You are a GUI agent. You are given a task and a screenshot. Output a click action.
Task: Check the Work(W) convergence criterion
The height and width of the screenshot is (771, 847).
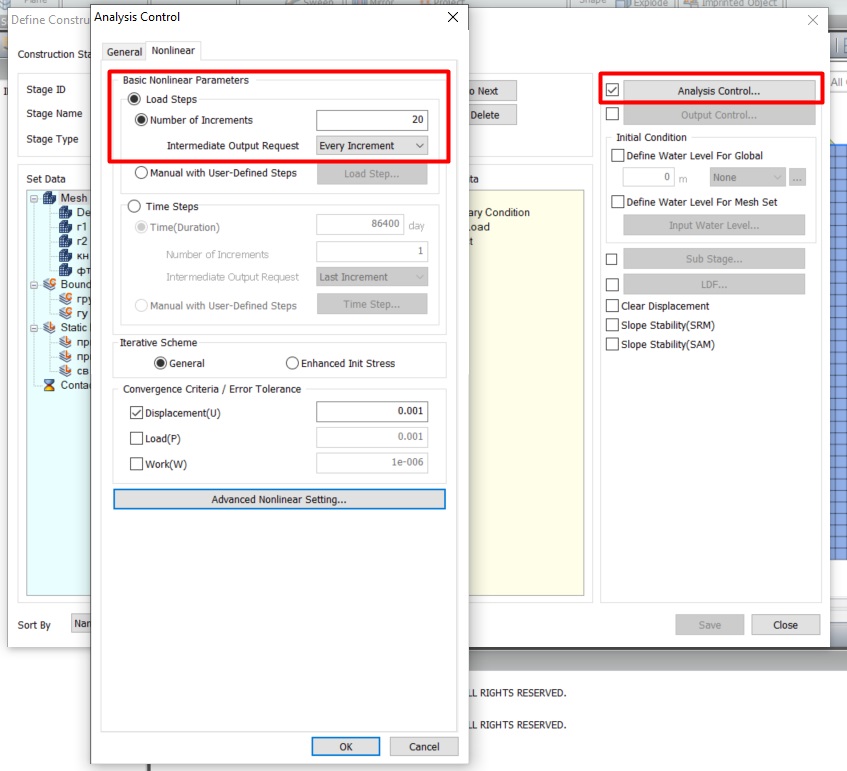136,464
